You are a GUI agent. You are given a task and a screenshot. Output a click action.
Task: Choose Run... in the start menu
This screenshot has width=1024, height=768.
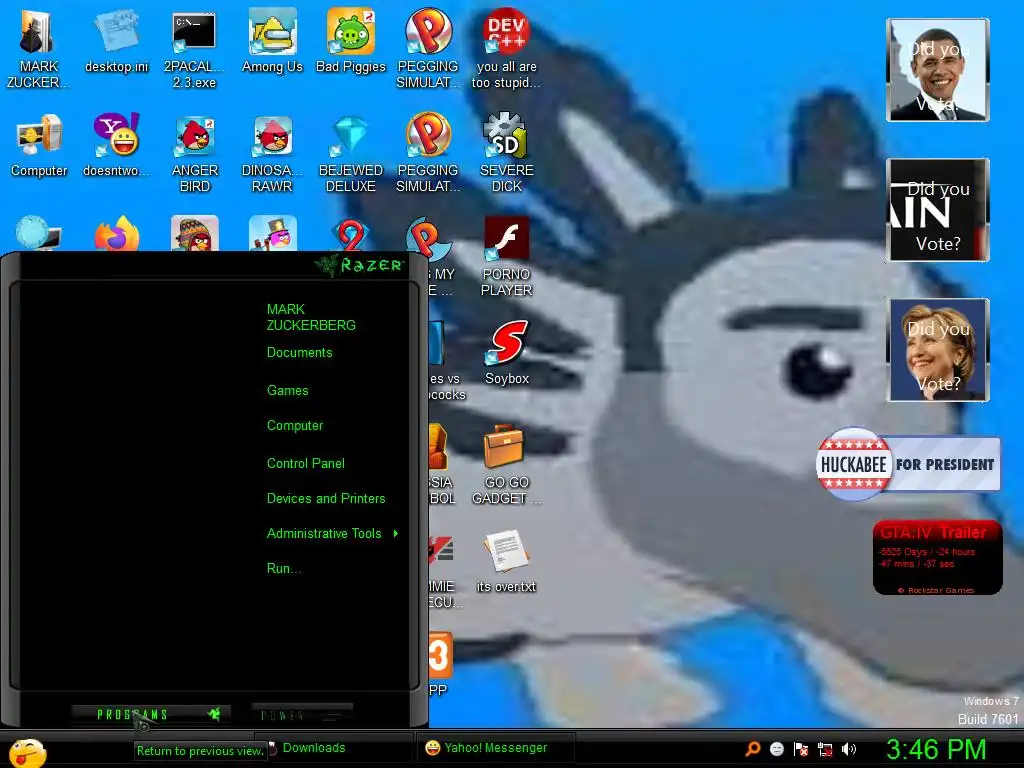[283, 568]
